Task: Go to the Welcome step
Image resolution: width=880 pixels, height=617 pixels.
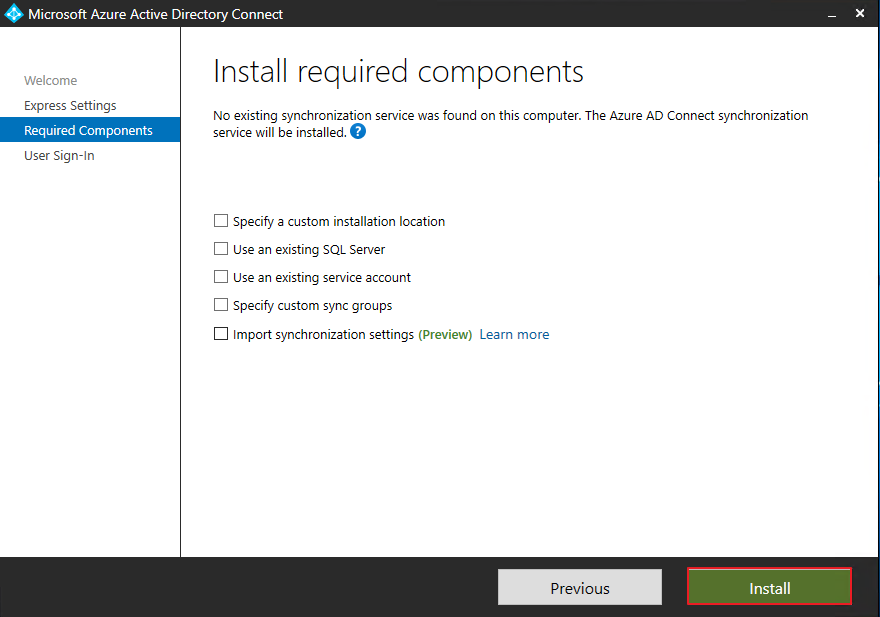Action: point(51,80)
